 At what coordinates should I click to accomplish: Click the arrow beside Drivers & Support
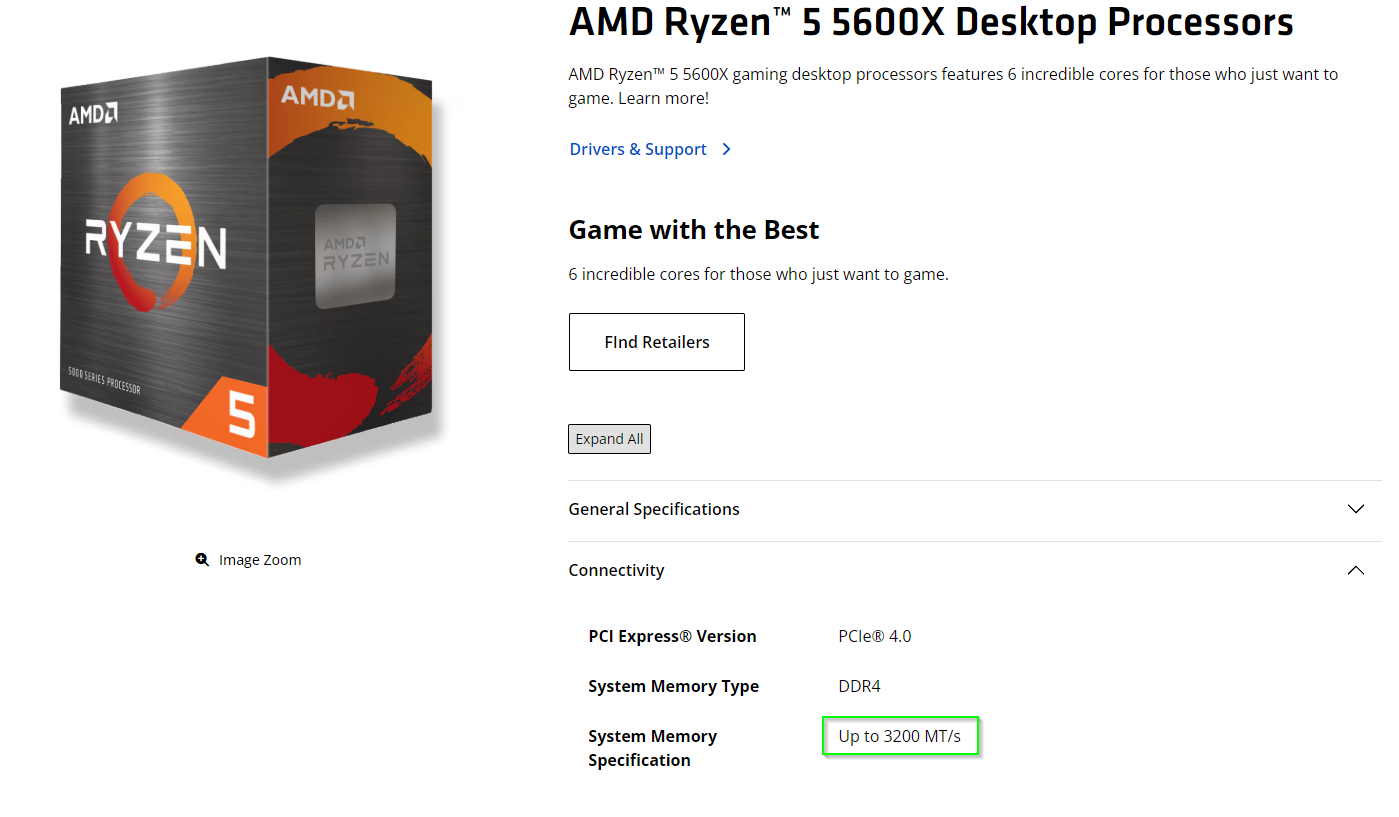[x=727, y=149]
